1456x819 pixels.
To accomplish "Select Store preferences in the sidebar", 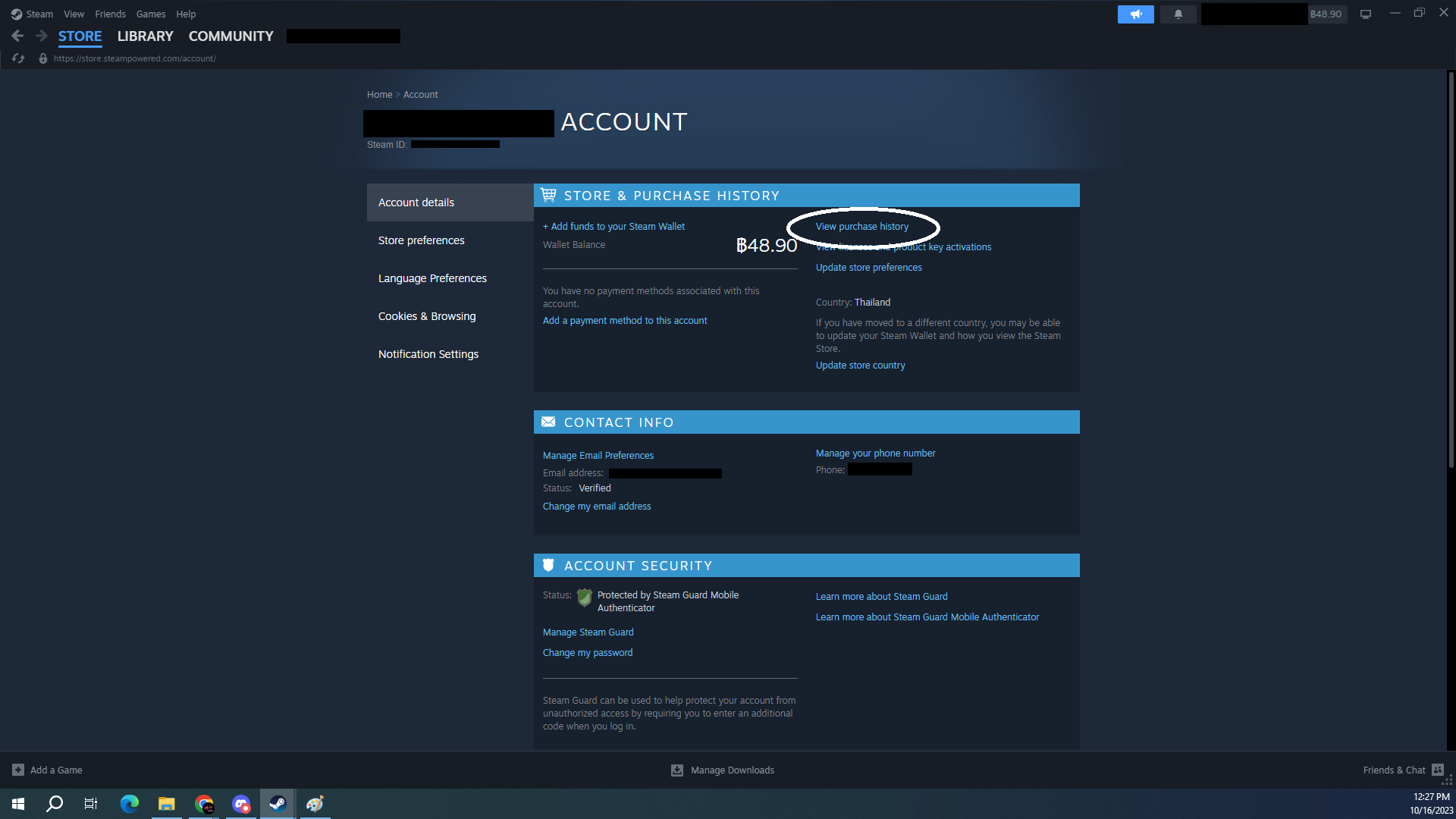I will (421, 240).
